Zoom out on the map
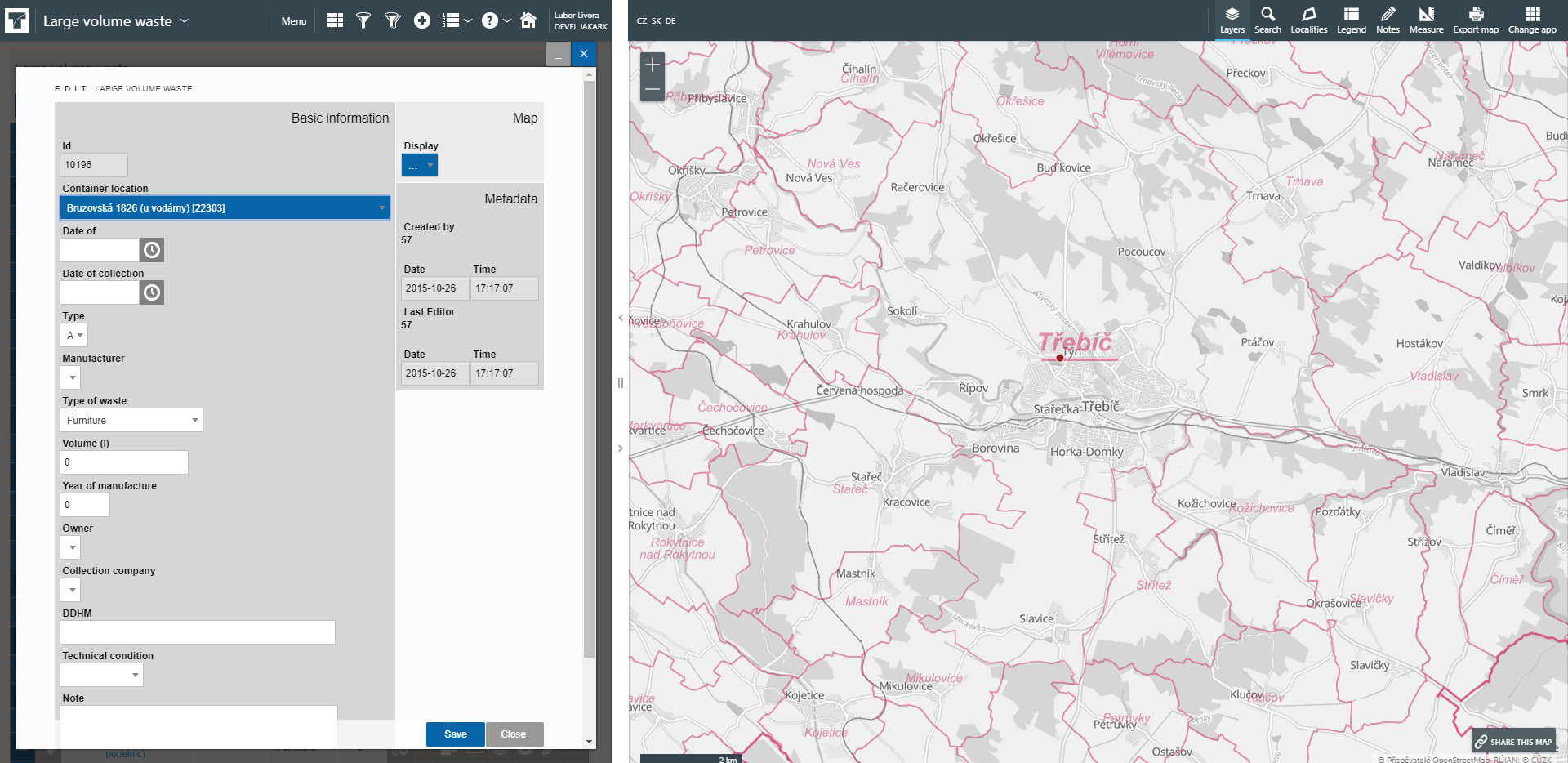 tap(652, 89)
